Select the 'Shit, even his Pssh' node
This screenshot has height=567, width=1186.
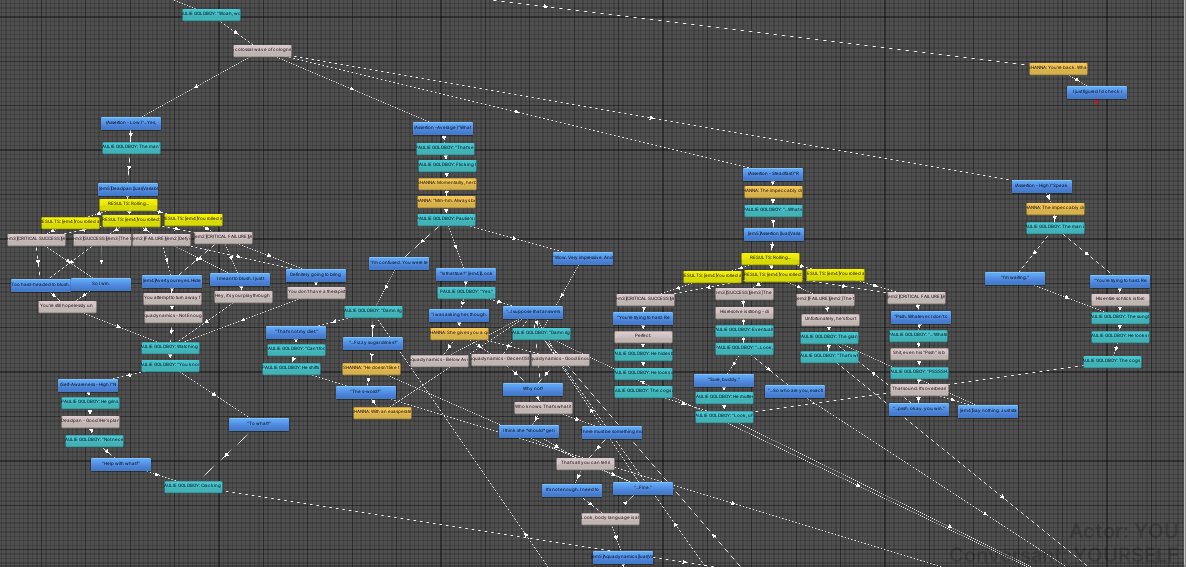pos(919,353)
